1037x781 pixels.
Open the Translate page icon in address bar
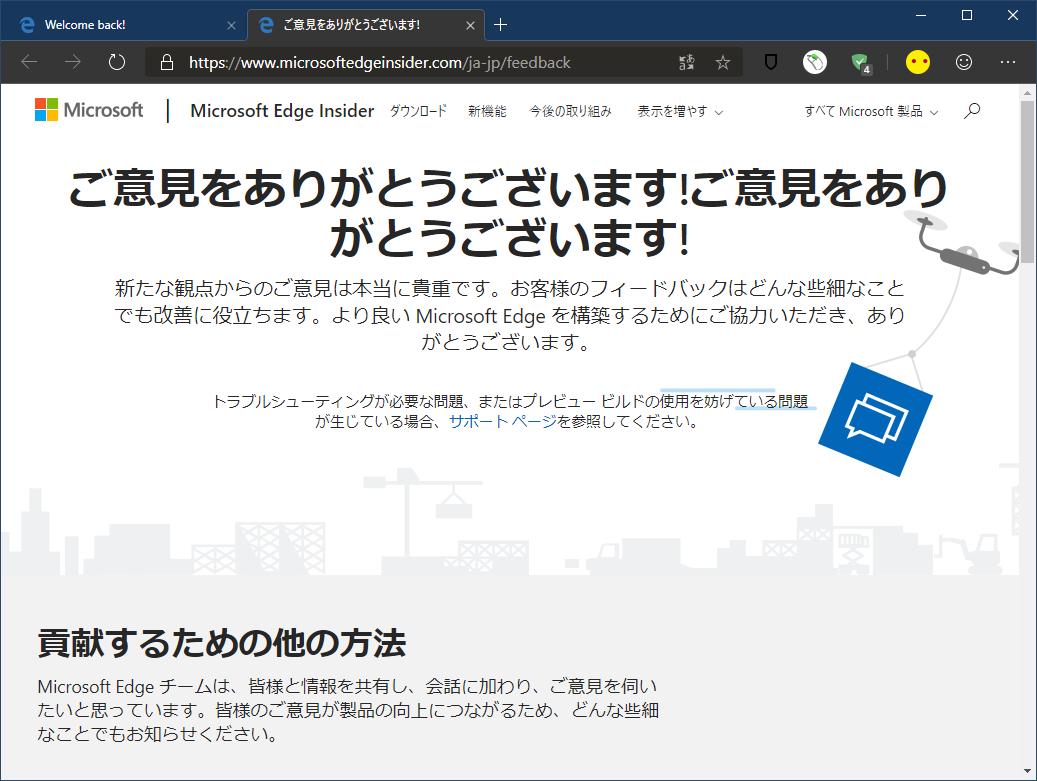(x=686, y=62)
